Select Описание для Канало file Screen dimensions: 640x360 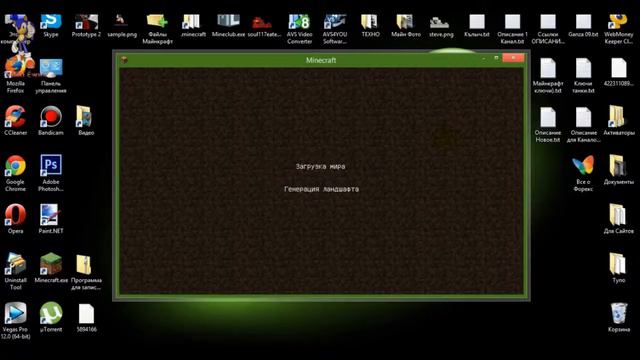coord(583,124)
